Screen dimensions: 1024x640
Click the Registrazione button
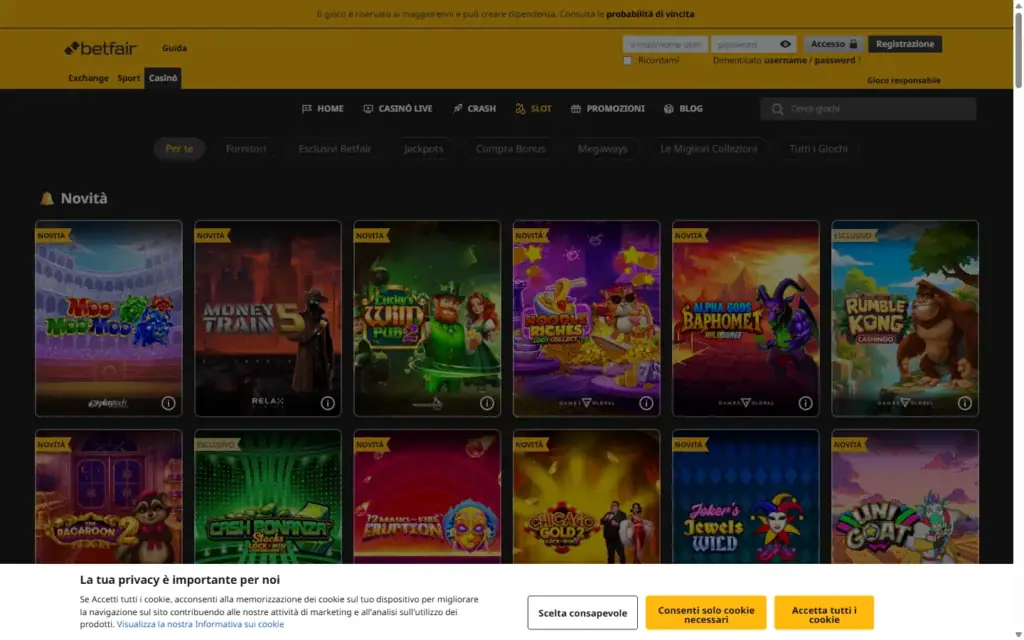tap(904, 44)
